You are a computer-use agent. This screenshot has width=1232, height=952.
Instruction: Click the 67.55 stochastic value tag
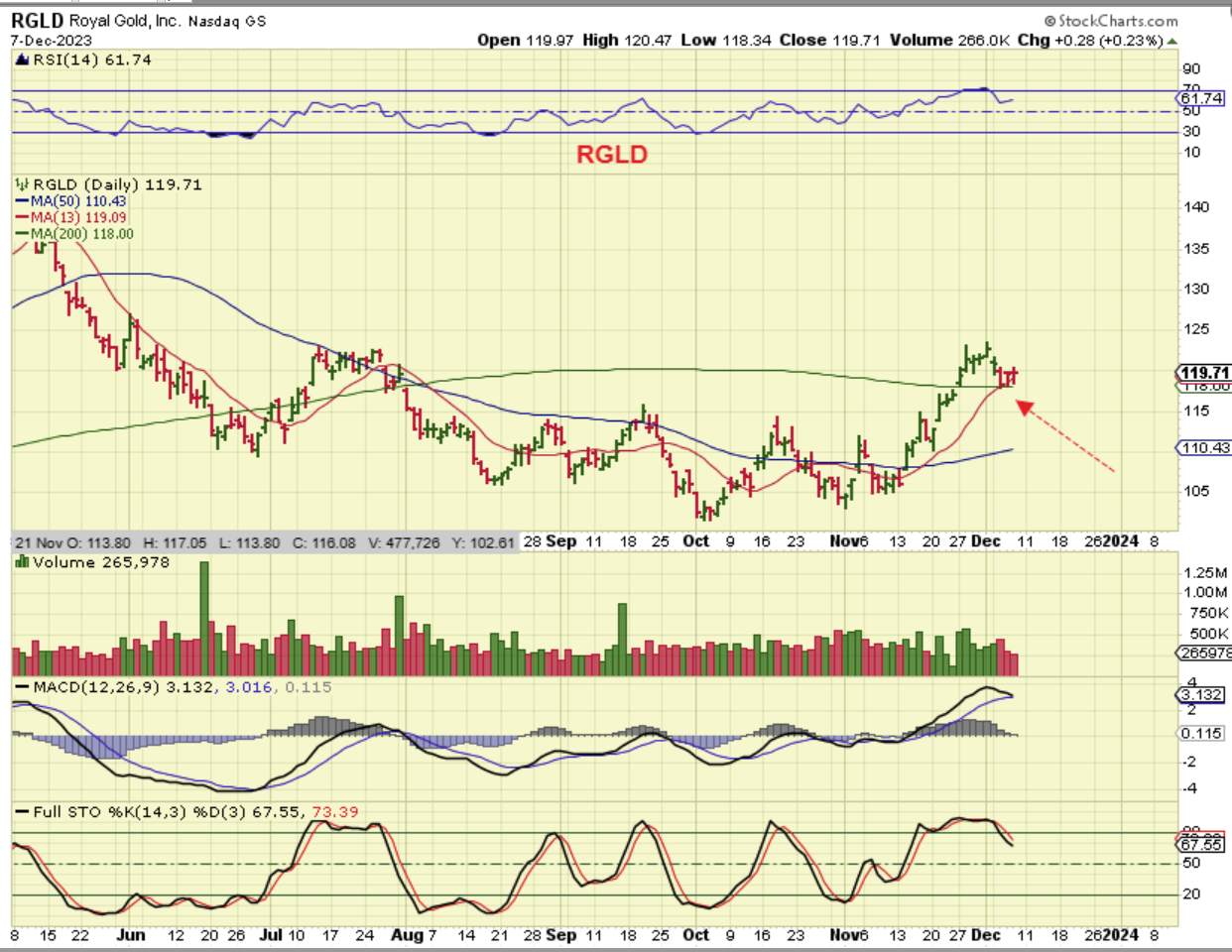[1201, 844]
